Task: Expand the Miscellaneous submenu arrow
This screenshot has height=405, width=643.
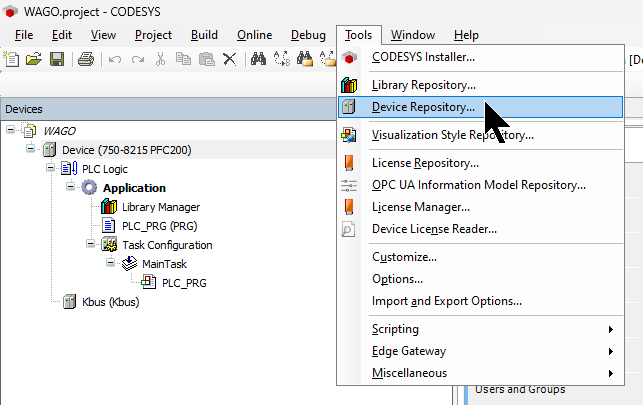Action: 611,373
